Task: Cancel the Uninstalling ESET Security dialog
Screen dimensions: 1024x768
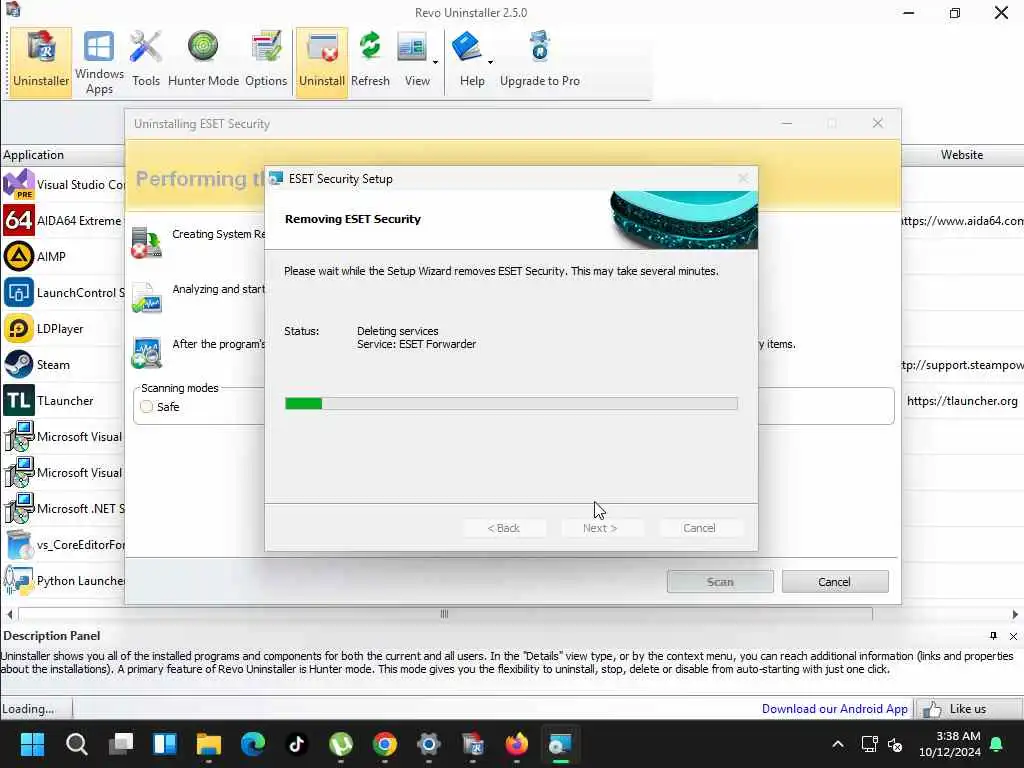Action: (x=835, y=581)
